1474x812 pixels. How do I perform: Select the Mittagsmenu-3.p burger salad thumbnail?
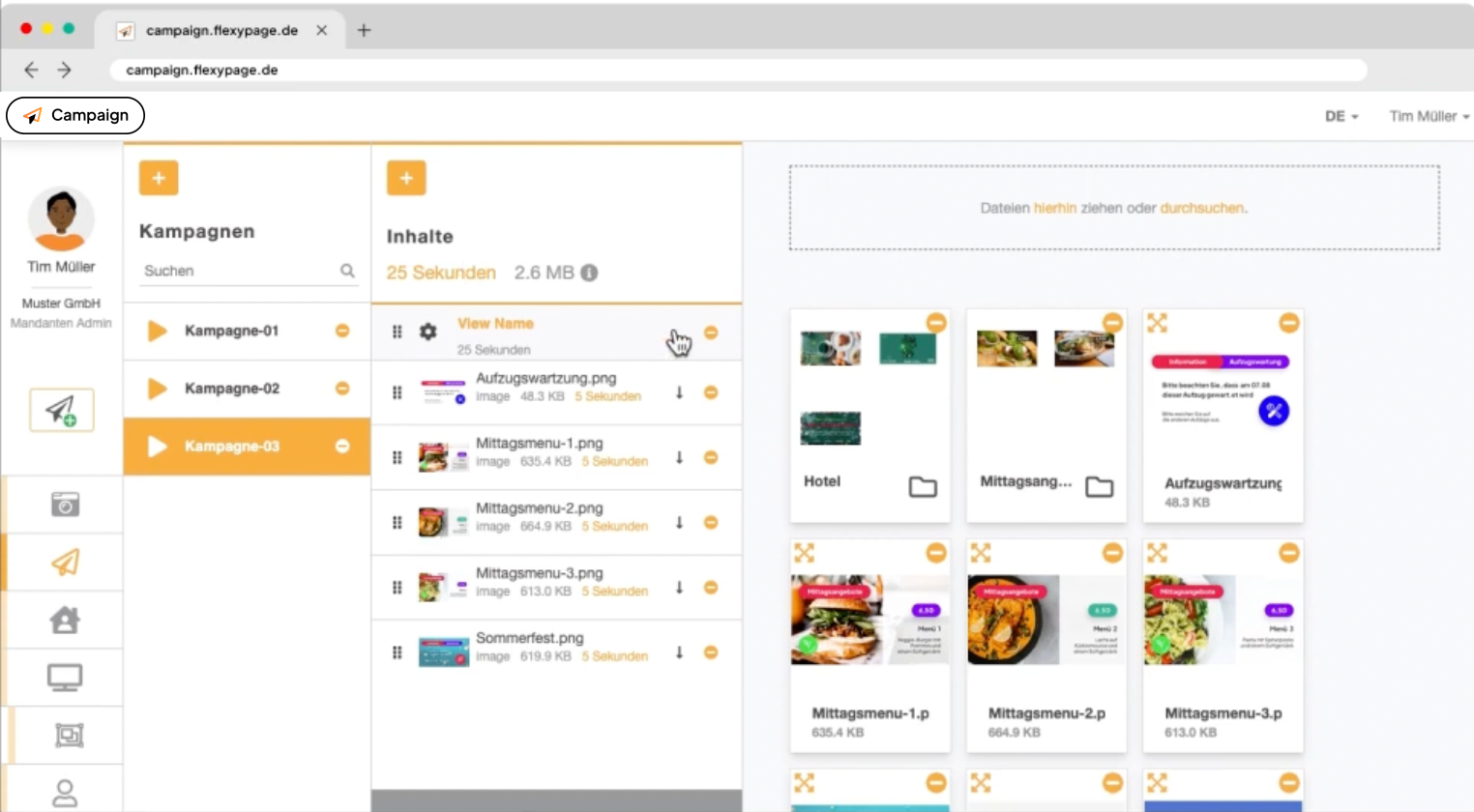click(x=1223, y=620)
